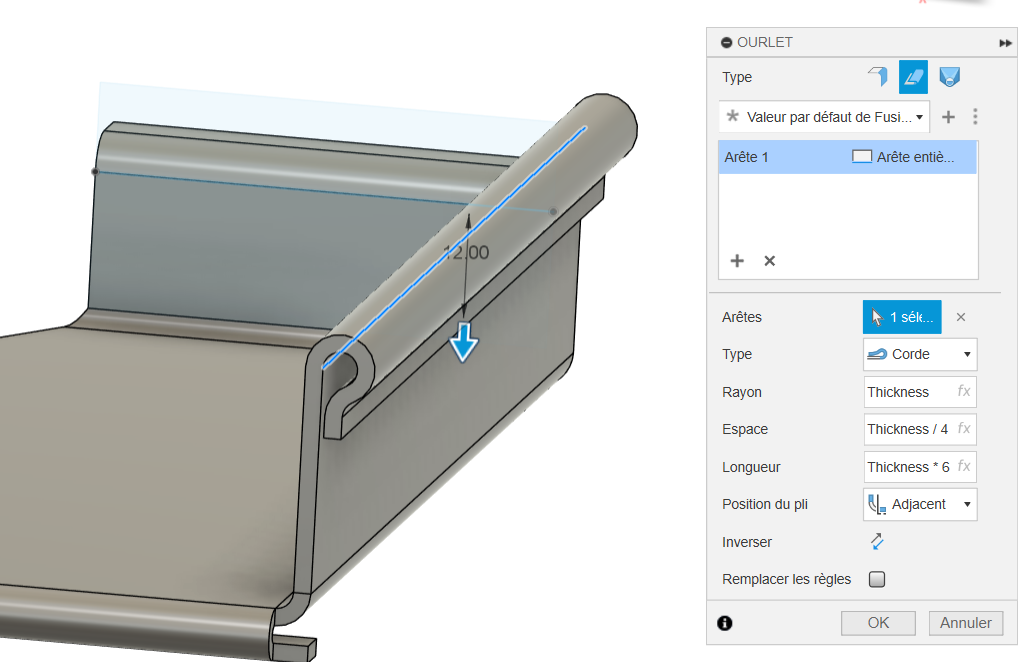Open the Position du pli Adjacent dropdown
Image resolution: width=1018 pixels, height=662 pixels.
919,504
